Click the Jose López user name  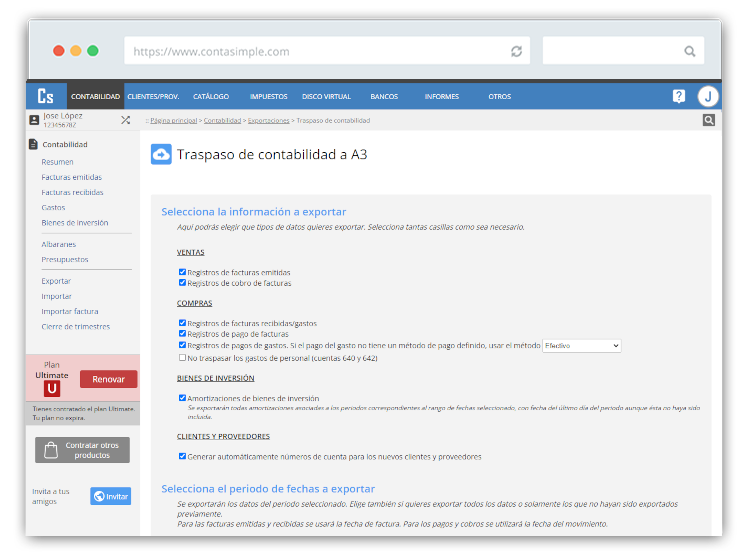click(x=63, y=116)
